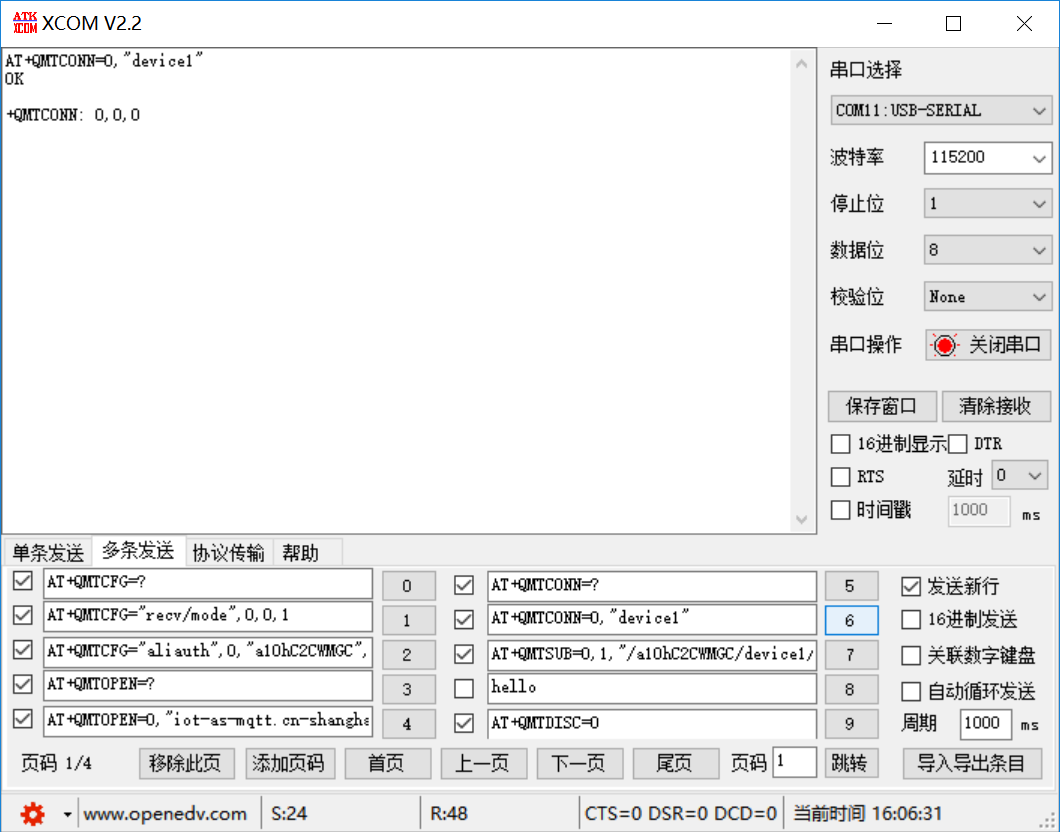Click the 清除接收 clear receive button
1060x832 pixels.
click(x=994, y=406)
